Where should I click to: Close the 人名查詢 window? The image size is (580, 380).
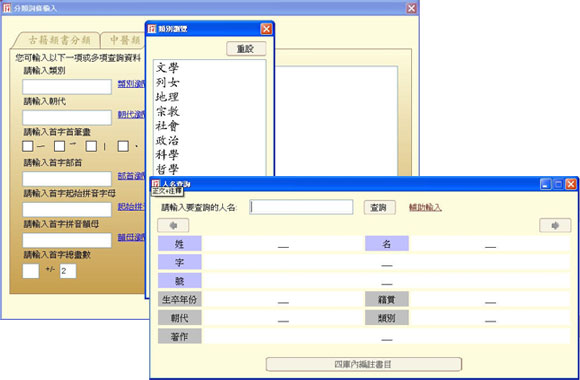(571, 184)
